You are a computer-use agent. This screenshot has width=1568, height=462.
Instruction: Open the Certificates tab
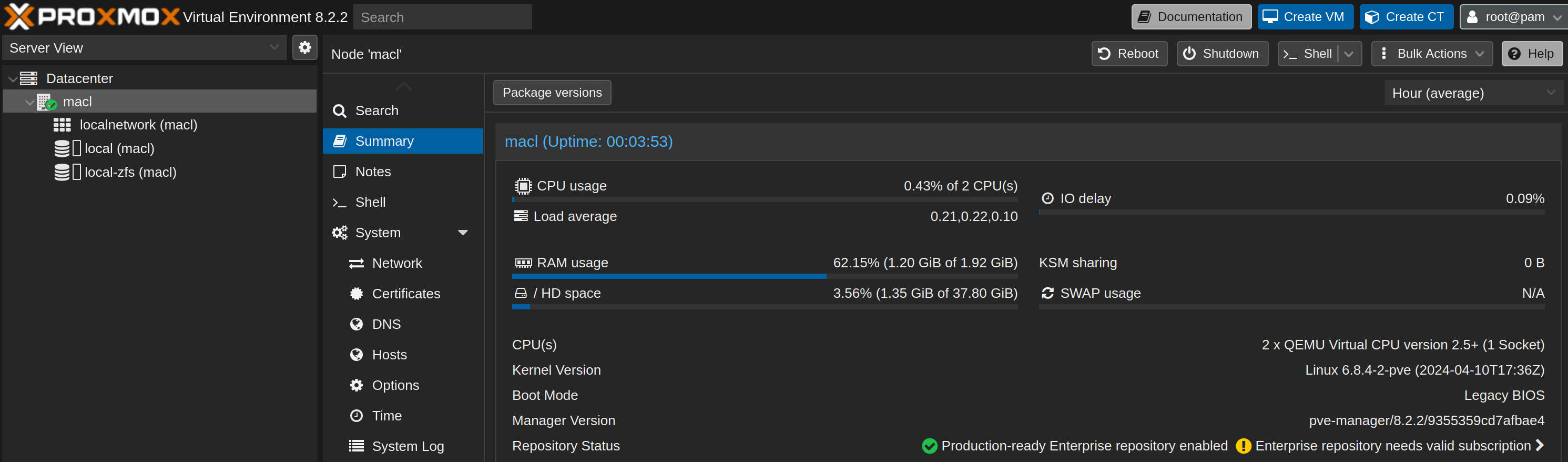click(x=403, y=294)
